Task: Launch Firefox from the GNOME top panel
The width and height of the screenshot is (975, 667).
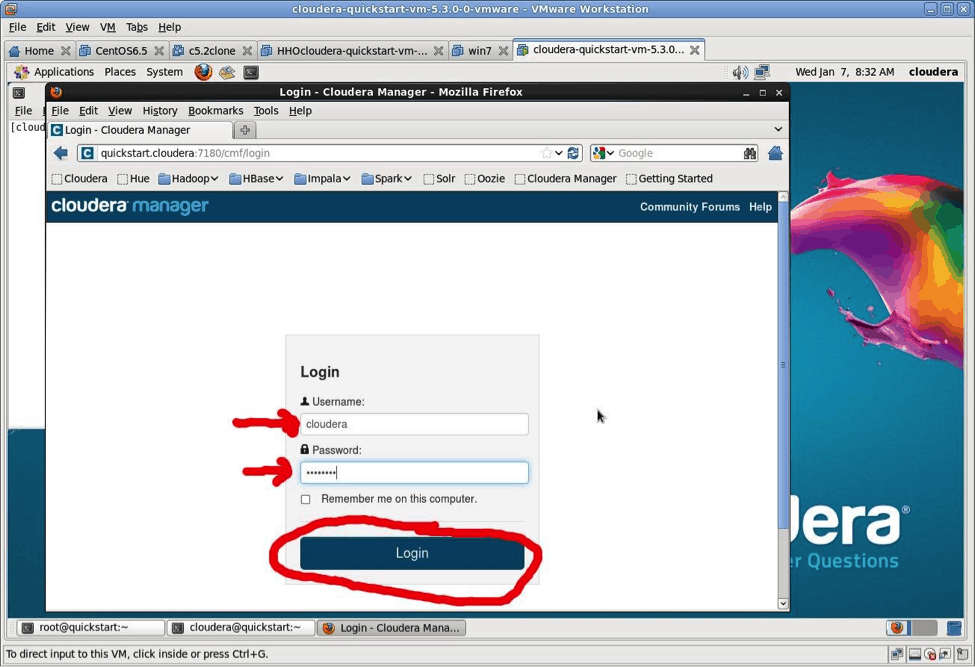Action: 203,72
